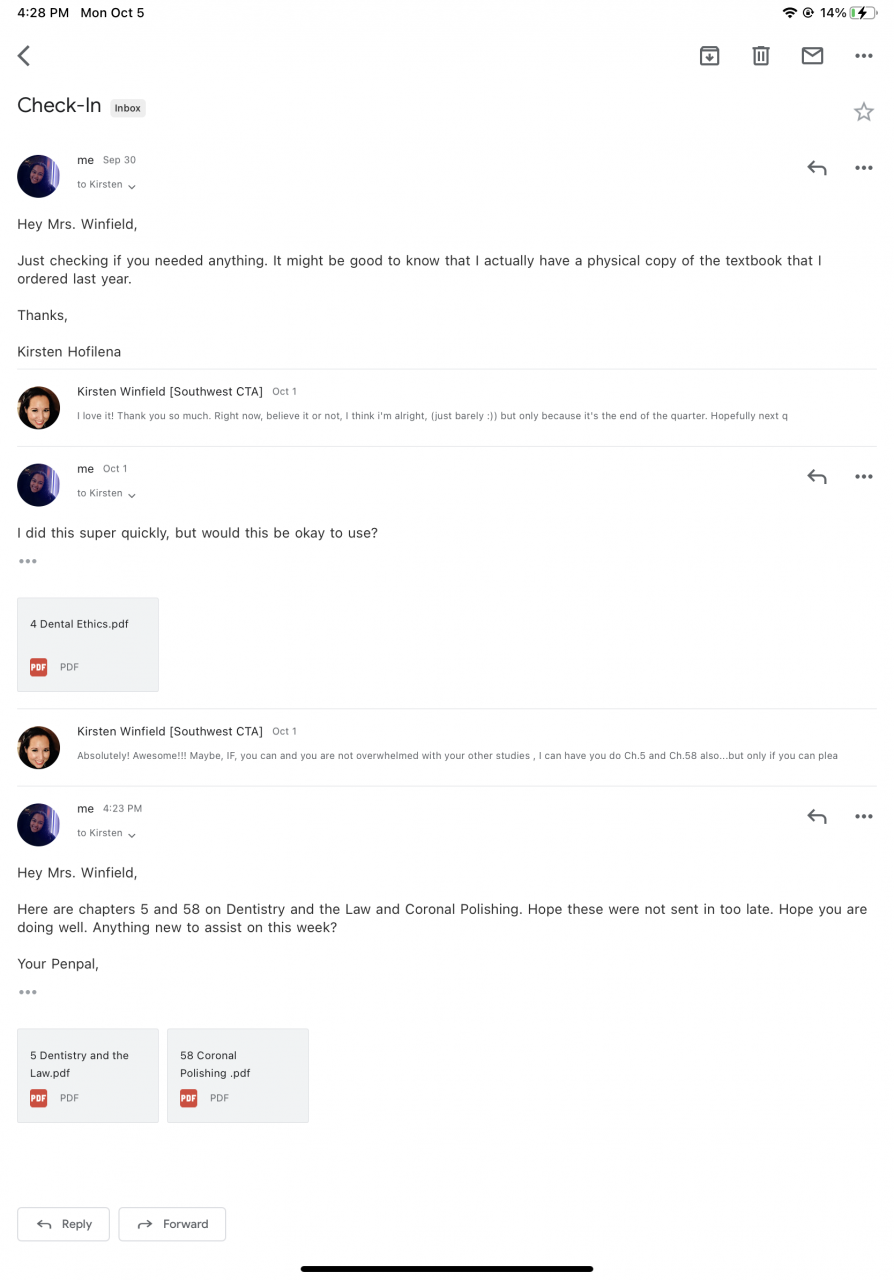Expand recipient details on the Oct 1 message
Screen dimensions: 894x1280
coord(131,495)
